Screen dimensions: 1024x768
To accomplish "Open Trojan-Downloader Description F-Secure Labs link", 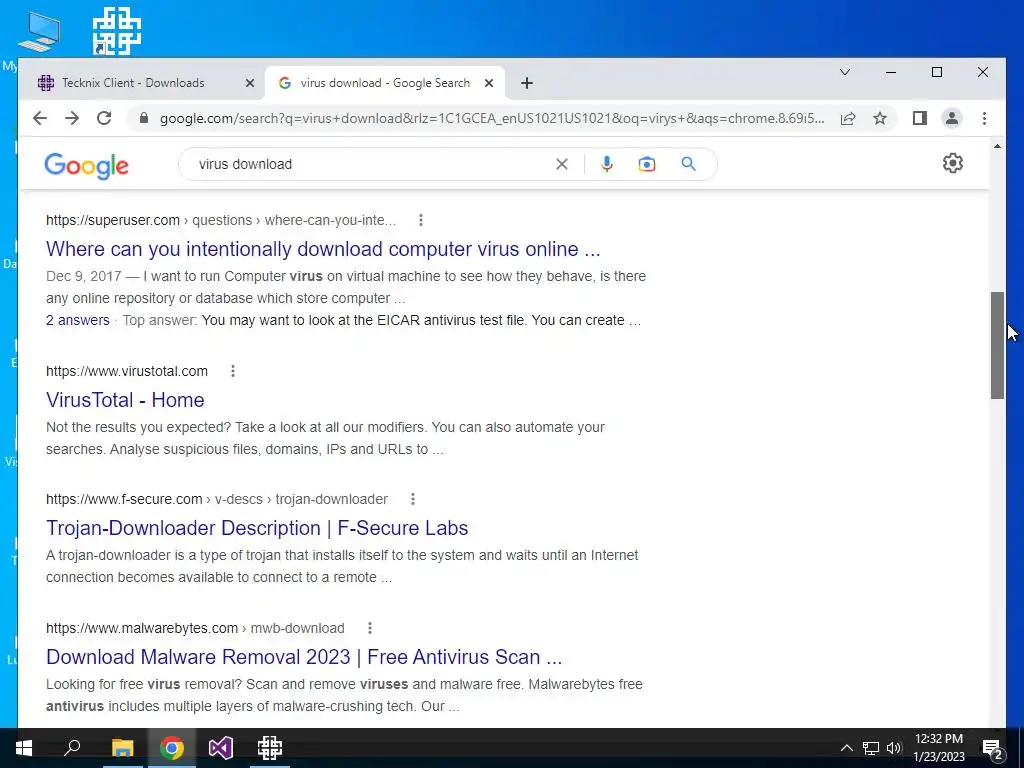I will [x=257, y=528].
